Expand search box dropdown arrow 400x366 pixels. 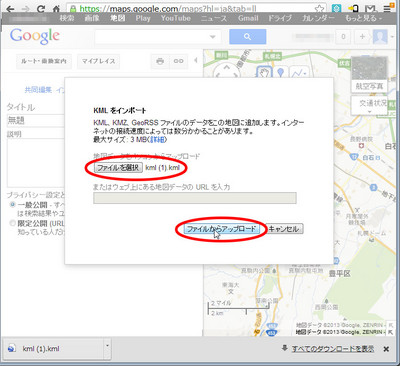coord(213,37)
